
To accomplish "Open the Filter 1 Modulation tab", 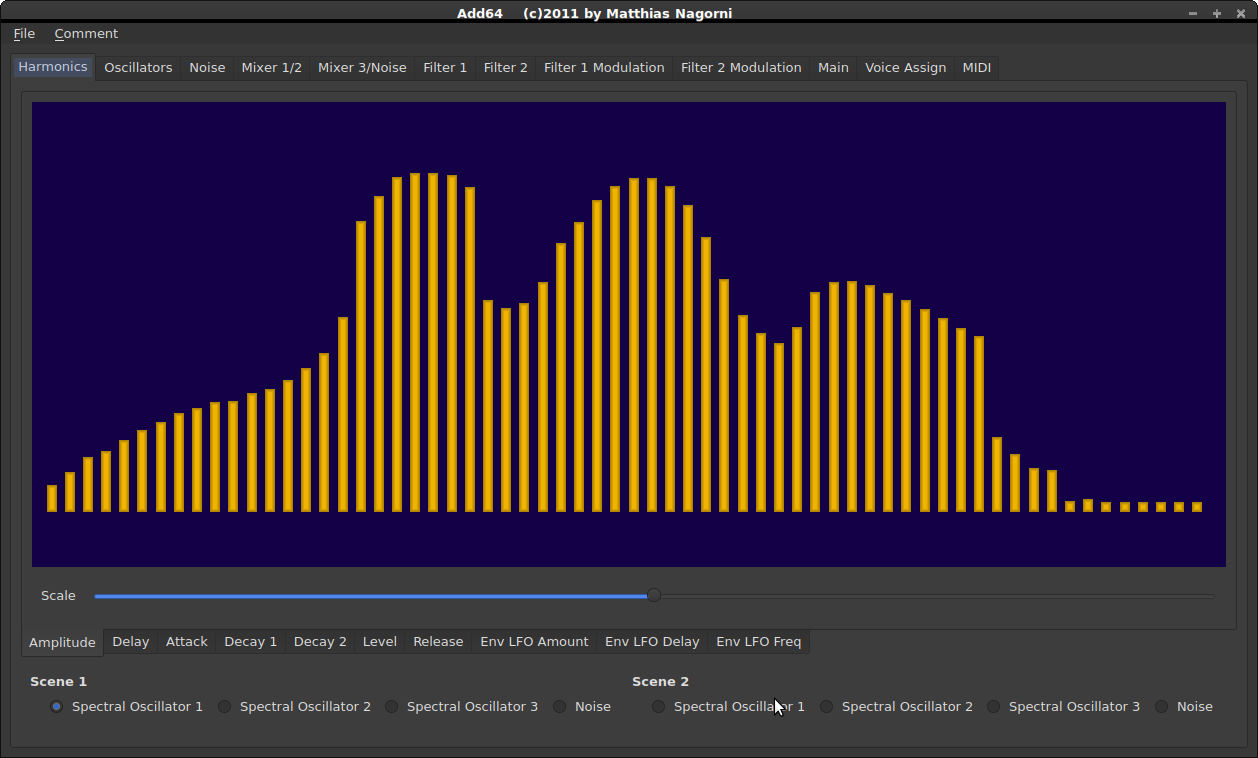I will pos(604,68).
